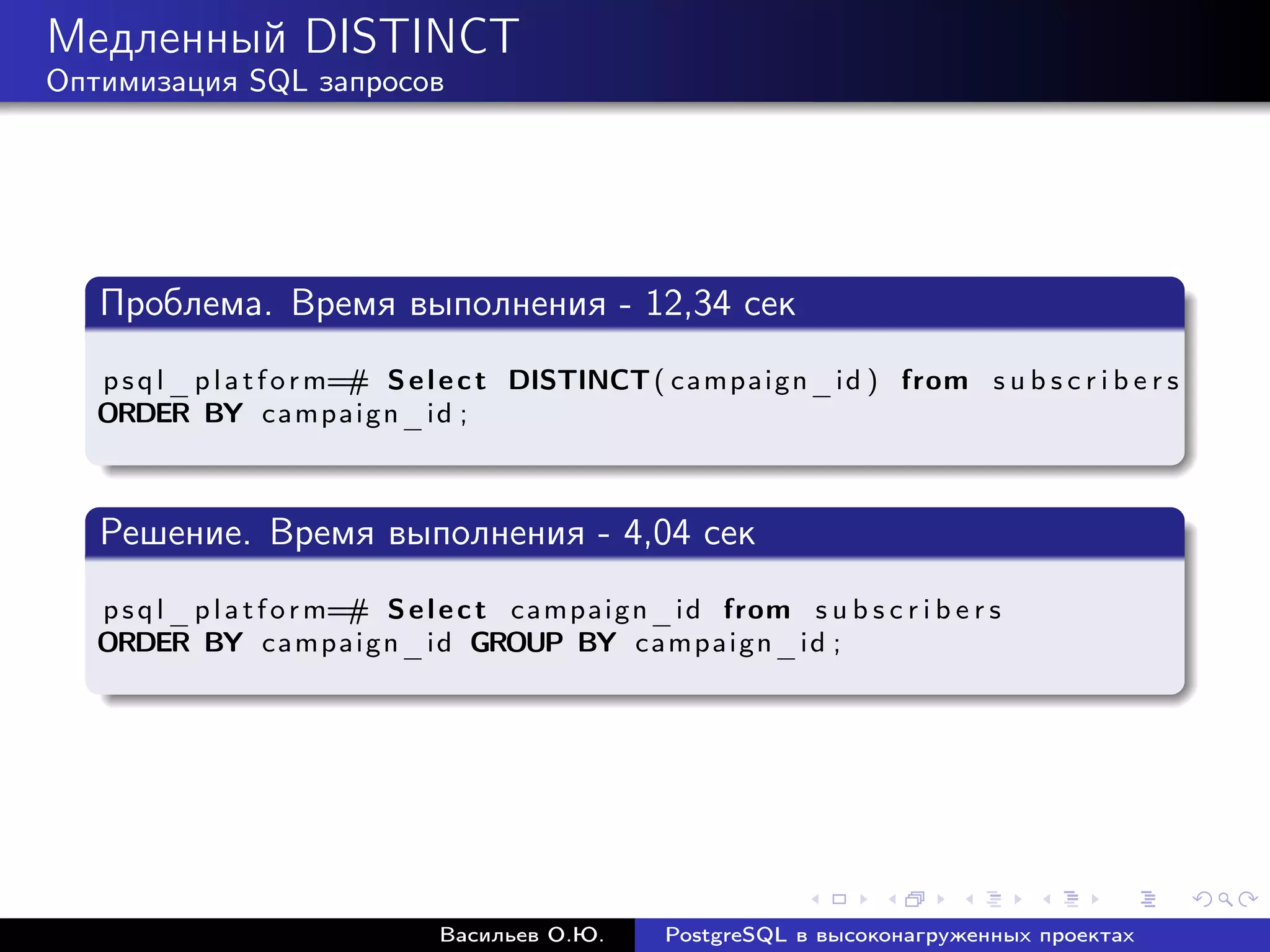Go to next subsection arrow
The image size is (1270, 952).
[1018, 899]
